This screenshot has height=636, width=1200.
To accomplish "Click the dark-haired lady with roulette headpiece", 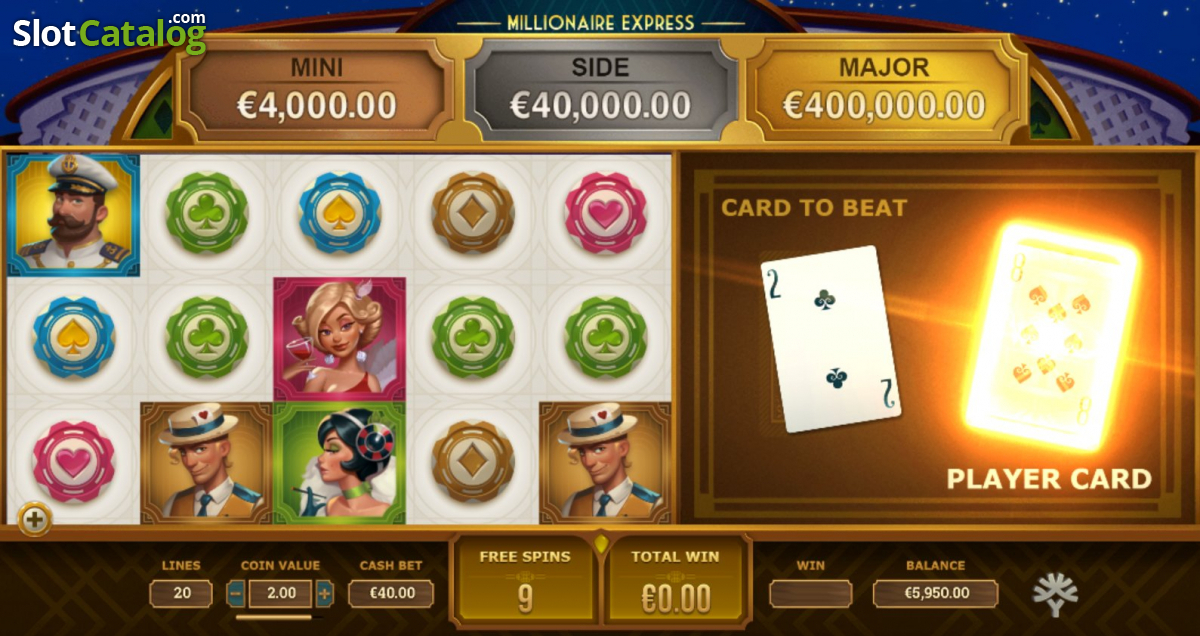I will pyautogui.click(x=340, y=462).
